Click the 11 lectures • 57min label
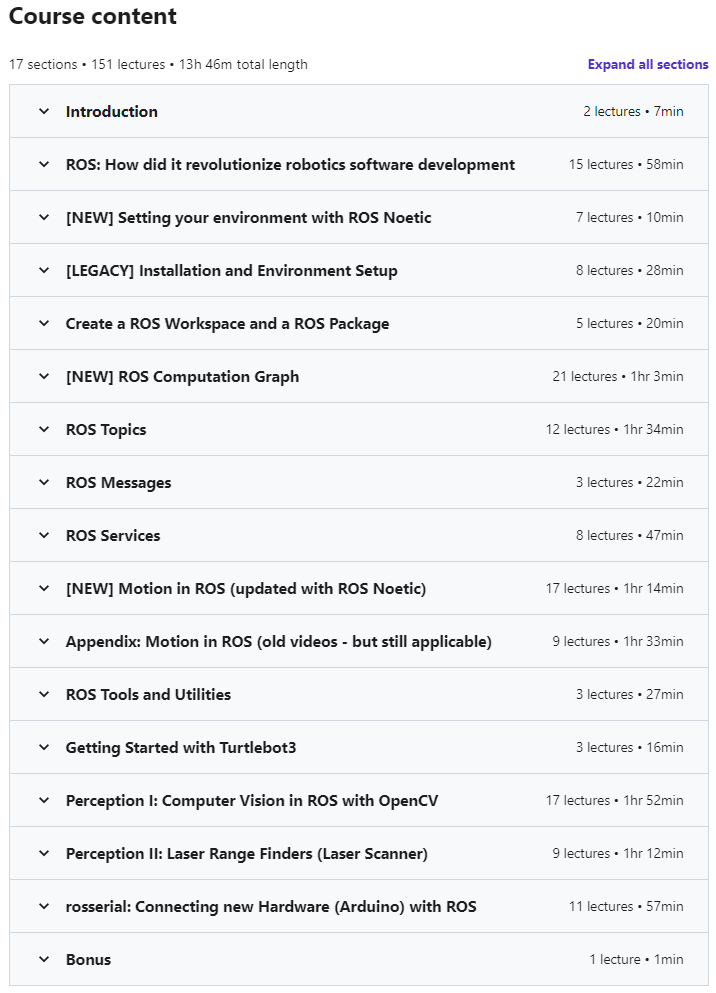This screenshot has width=716, height=993. [626, 906]
